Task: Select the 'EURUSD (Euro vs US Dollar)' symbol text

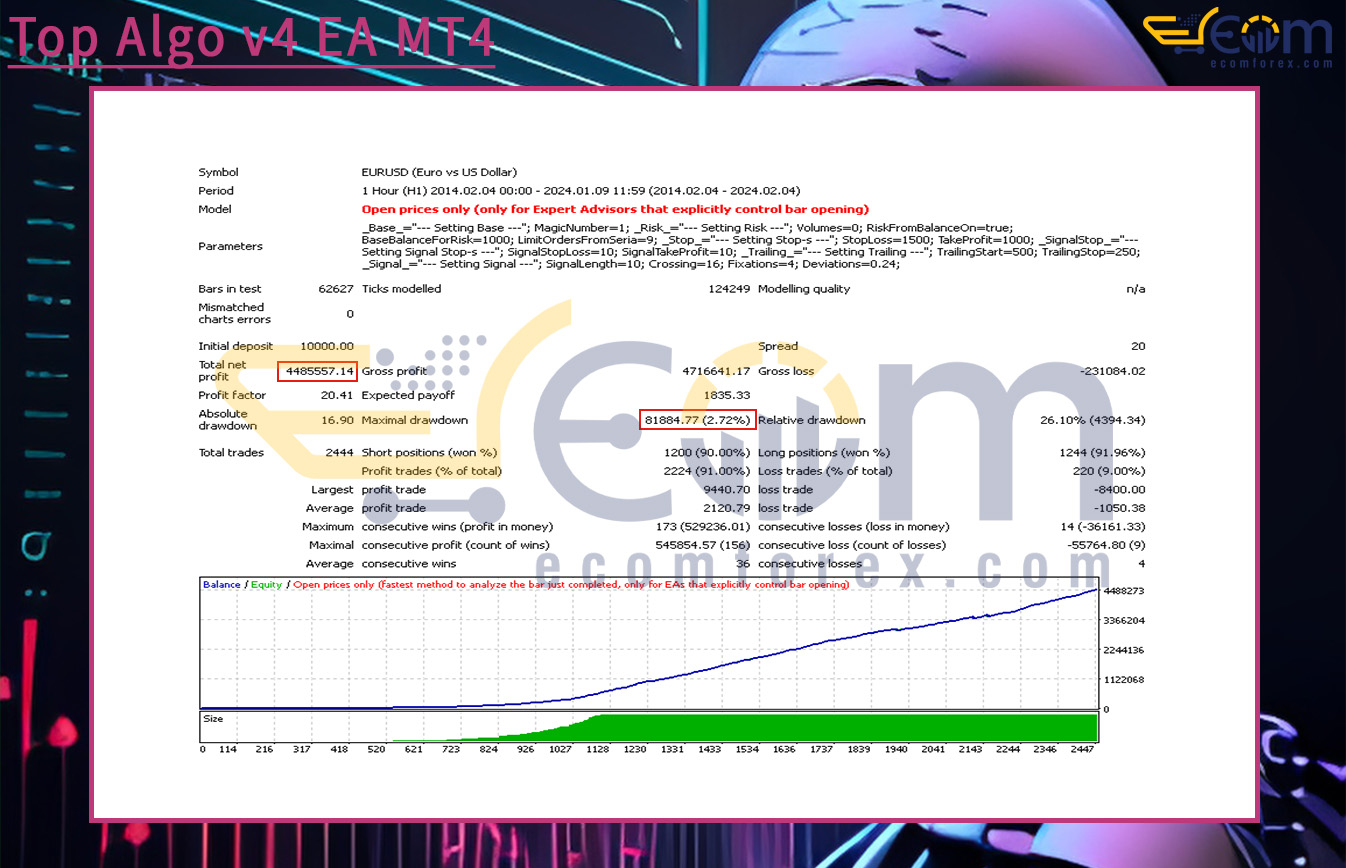Action: [439, 172]
